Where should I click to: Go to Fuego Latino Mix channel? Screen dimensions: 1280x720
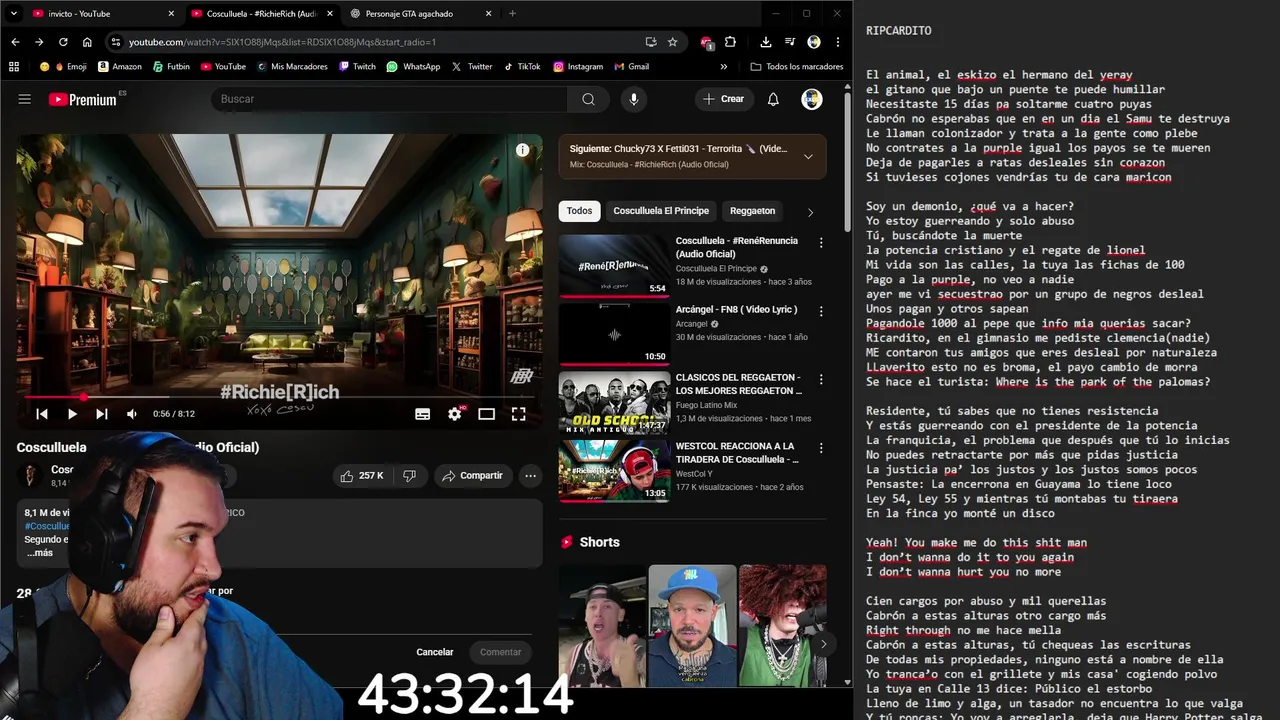click(706, 405)
